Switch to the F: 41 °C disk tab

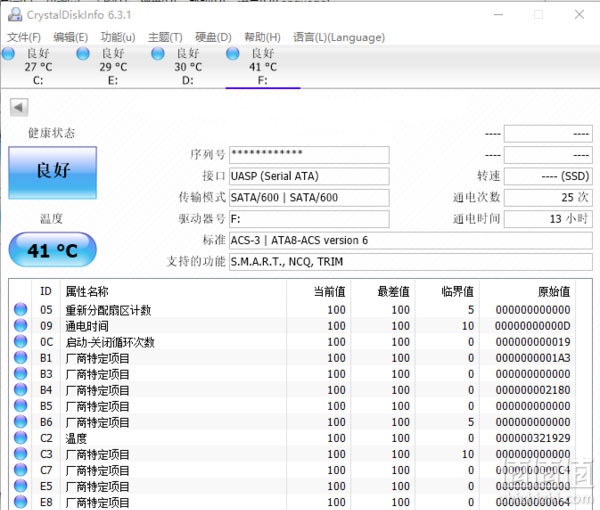coord(263,67)
